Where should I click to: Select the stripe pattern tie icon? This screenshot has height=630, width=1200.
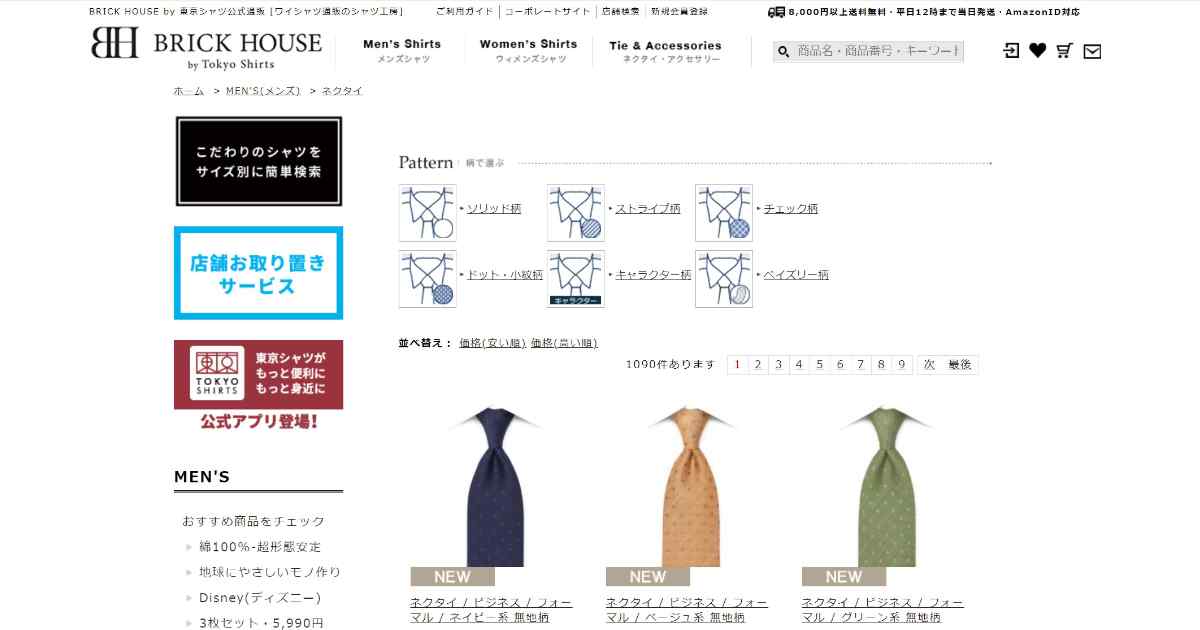[x=576, y=212]
